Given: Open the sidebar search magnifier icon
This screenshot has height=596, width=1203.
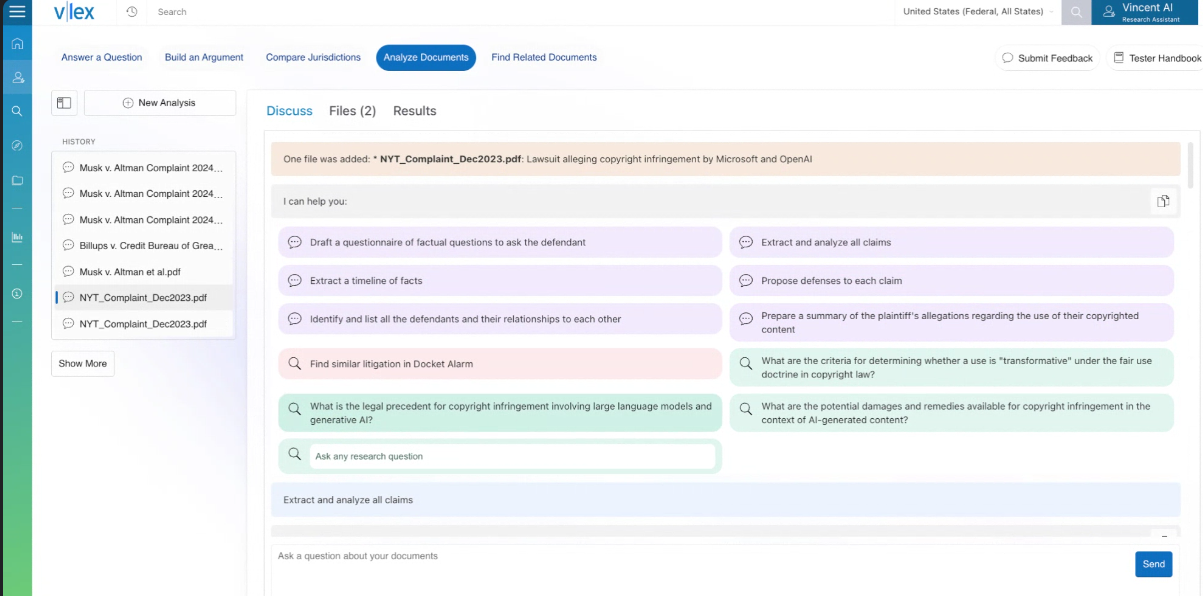Looking at the screenshot, I should 16,111.
